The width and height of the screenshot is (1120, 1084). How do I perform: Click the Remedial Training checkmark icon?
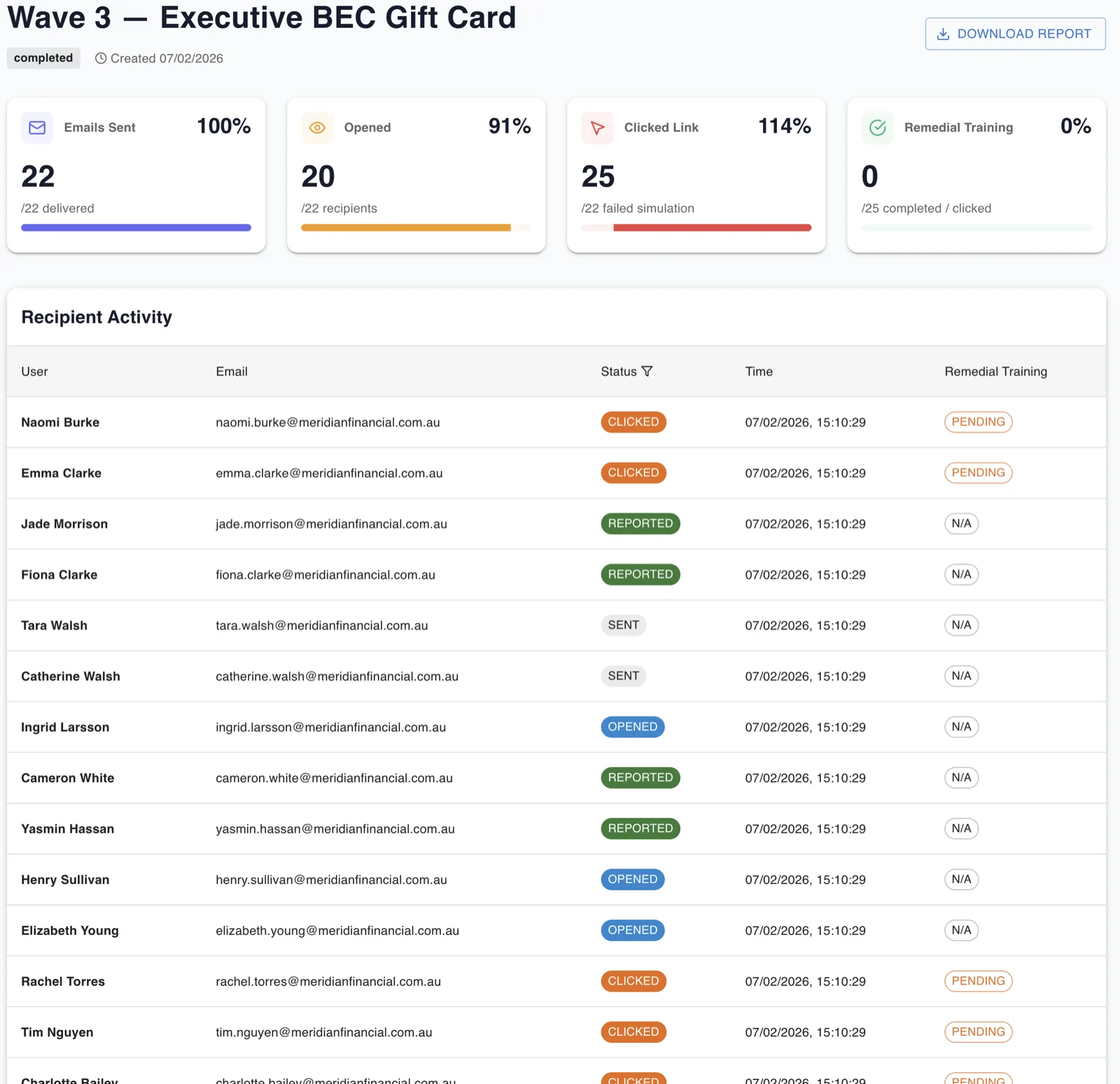(877, 127)
